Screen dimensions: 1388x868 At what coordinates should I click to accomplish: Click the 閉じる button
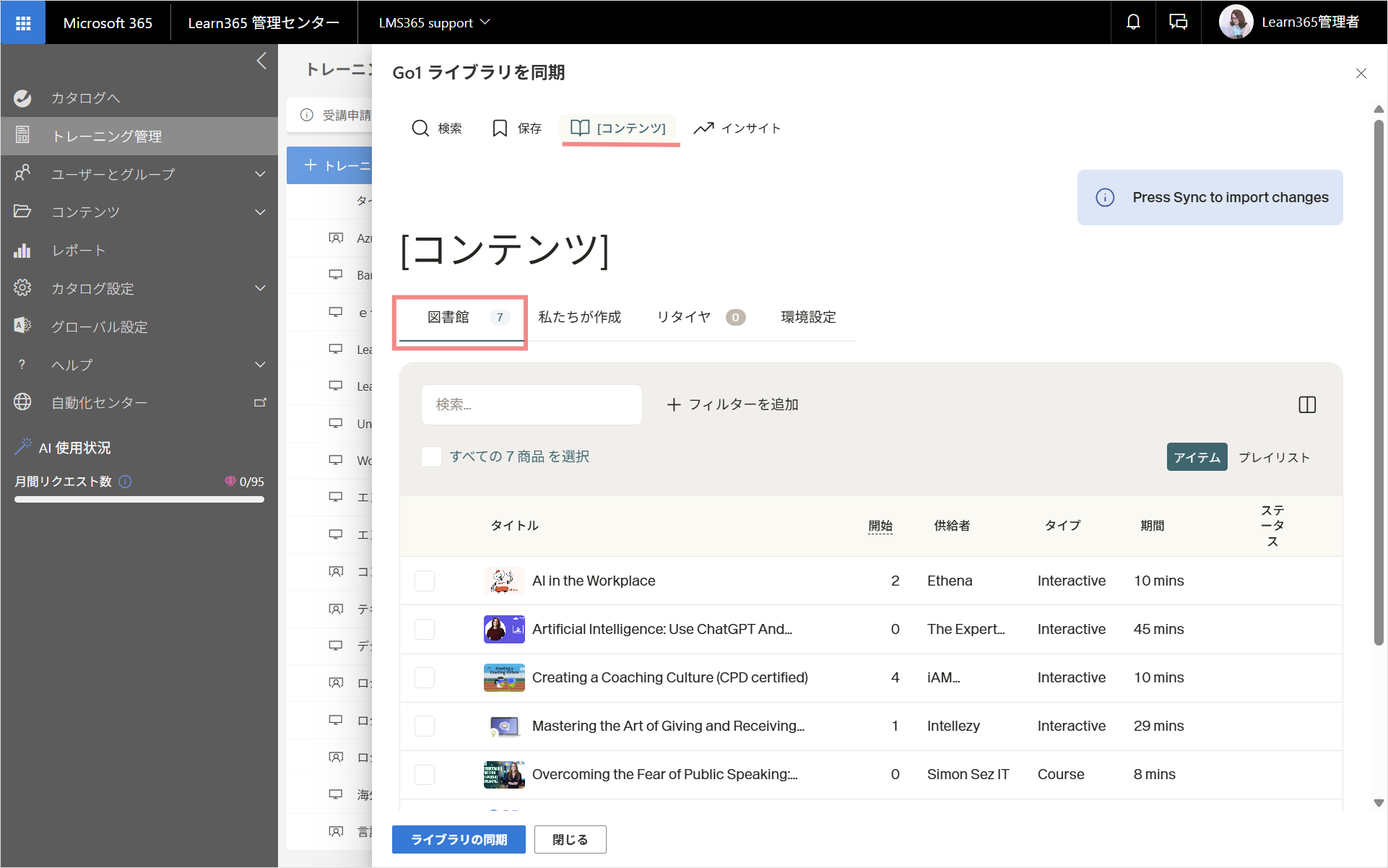570,839
